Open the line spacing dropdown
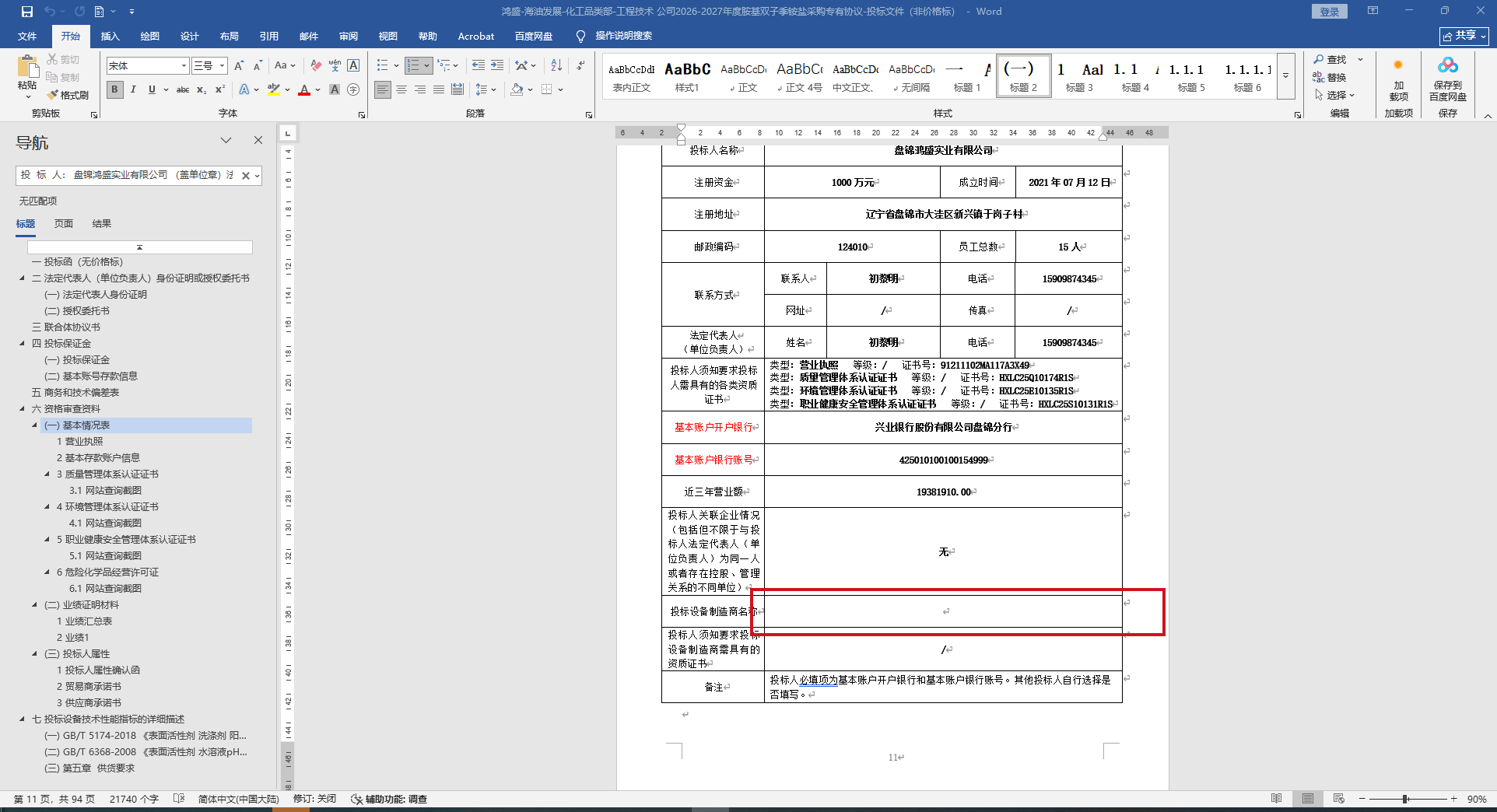Image resolution: width=1497 pixels, height=812 pixels. click(486, 89)
